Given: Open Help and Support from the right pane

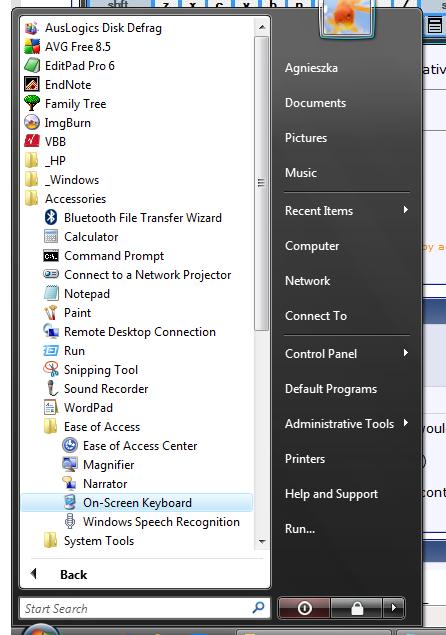Looking at the screenshot, I should [331, 494].
